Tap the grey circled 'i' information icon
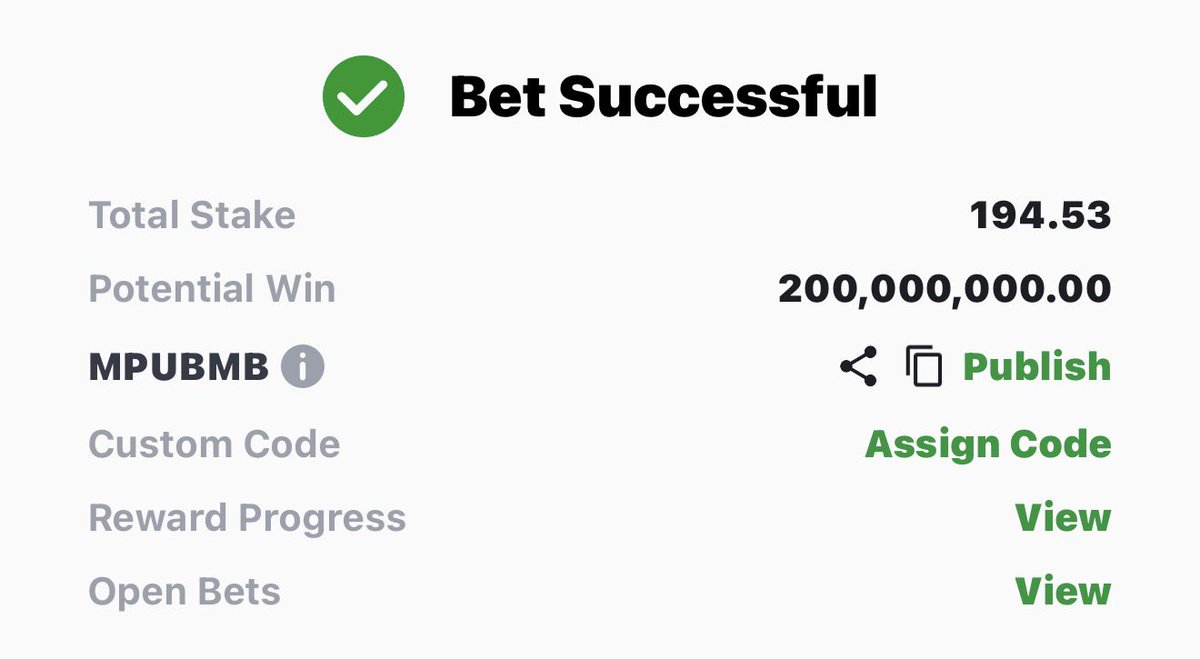The width and height of the screenshot is (1200, 659). coord(303,367)
